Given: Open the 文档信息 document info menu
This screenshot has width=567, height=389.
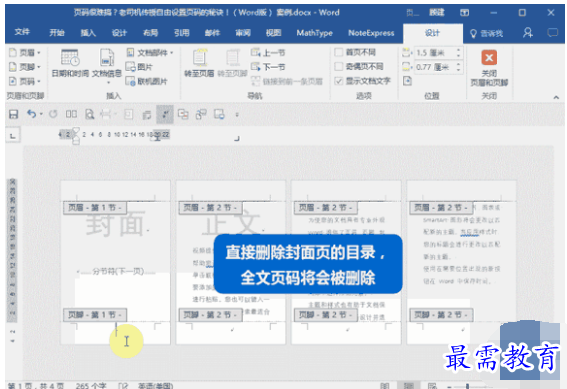Looking at the screenshot, I should [x=107, y=67].
